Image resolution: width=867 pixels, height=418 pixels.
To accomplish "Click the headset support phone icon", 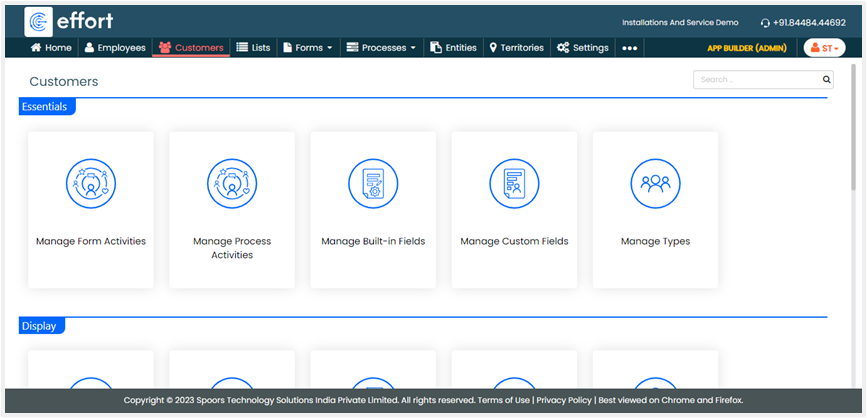I will tap(765, 22).
